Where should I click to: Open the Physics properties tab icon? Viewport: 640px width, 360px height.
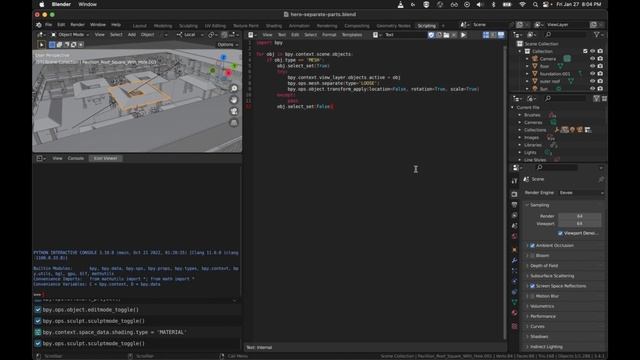(514, 281)
